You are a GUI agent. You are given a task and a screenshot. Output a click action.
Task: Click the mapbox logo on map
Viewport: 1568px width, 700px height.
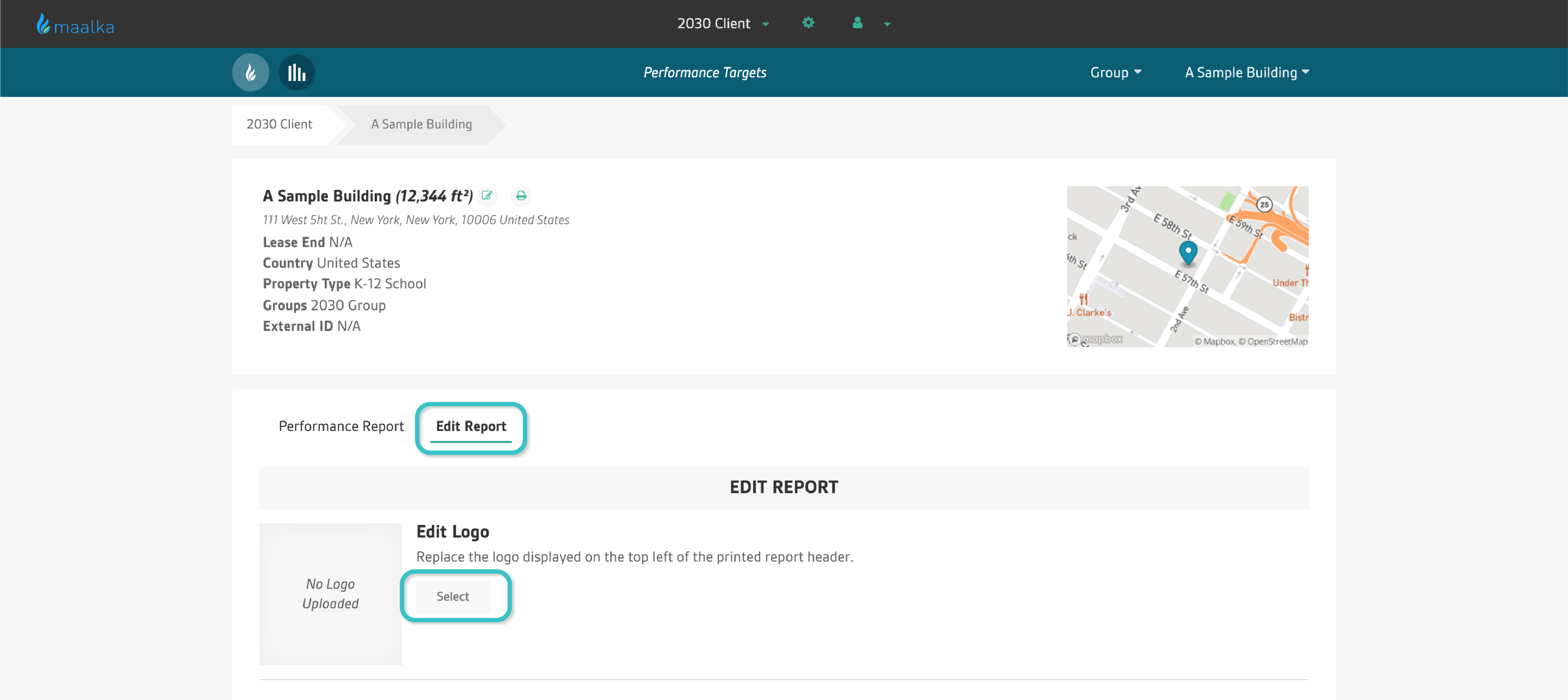click(1096, 339)
